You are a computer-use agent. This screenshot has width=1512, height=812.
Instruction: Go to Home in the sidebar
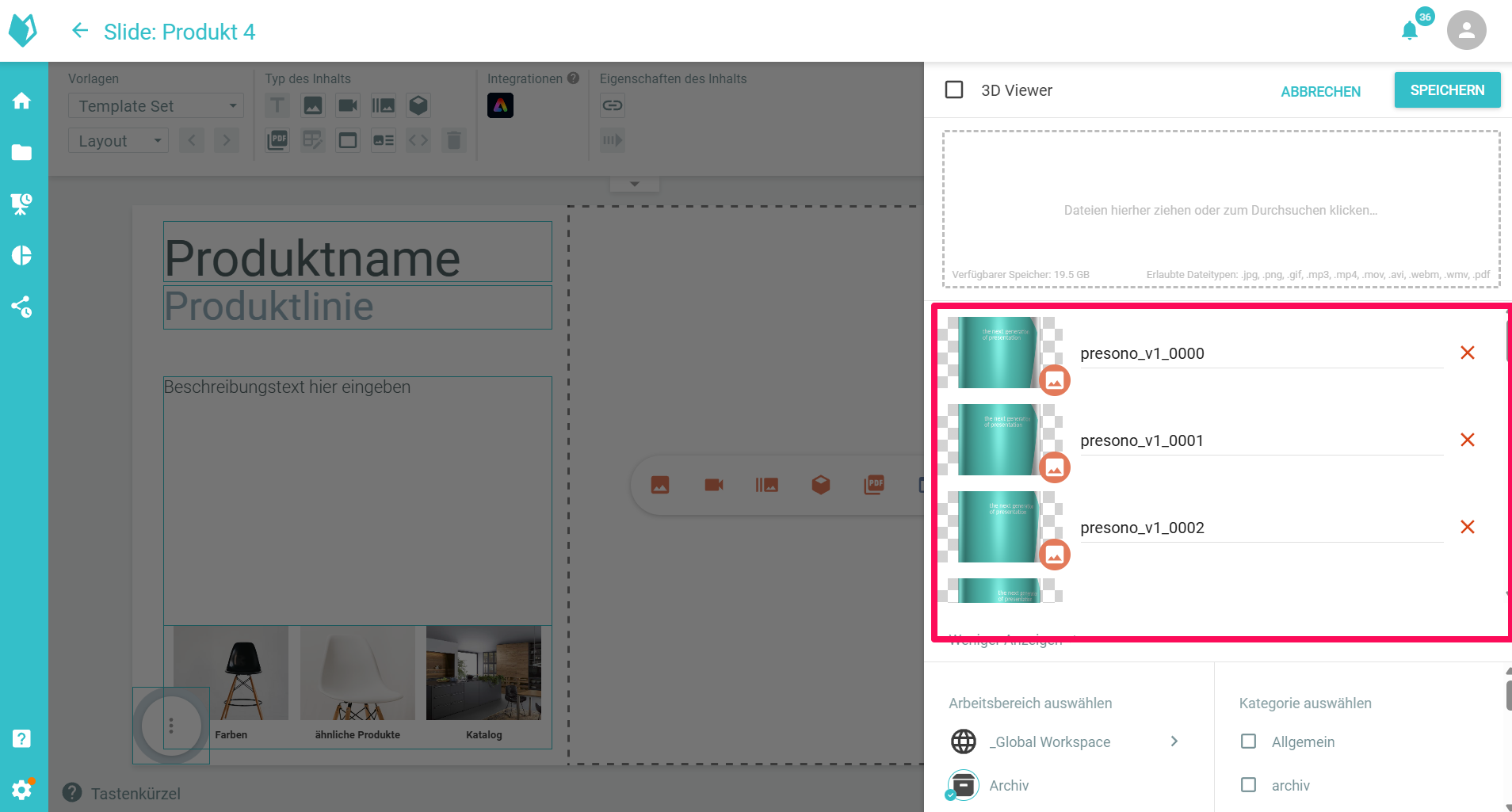[22, 101]
